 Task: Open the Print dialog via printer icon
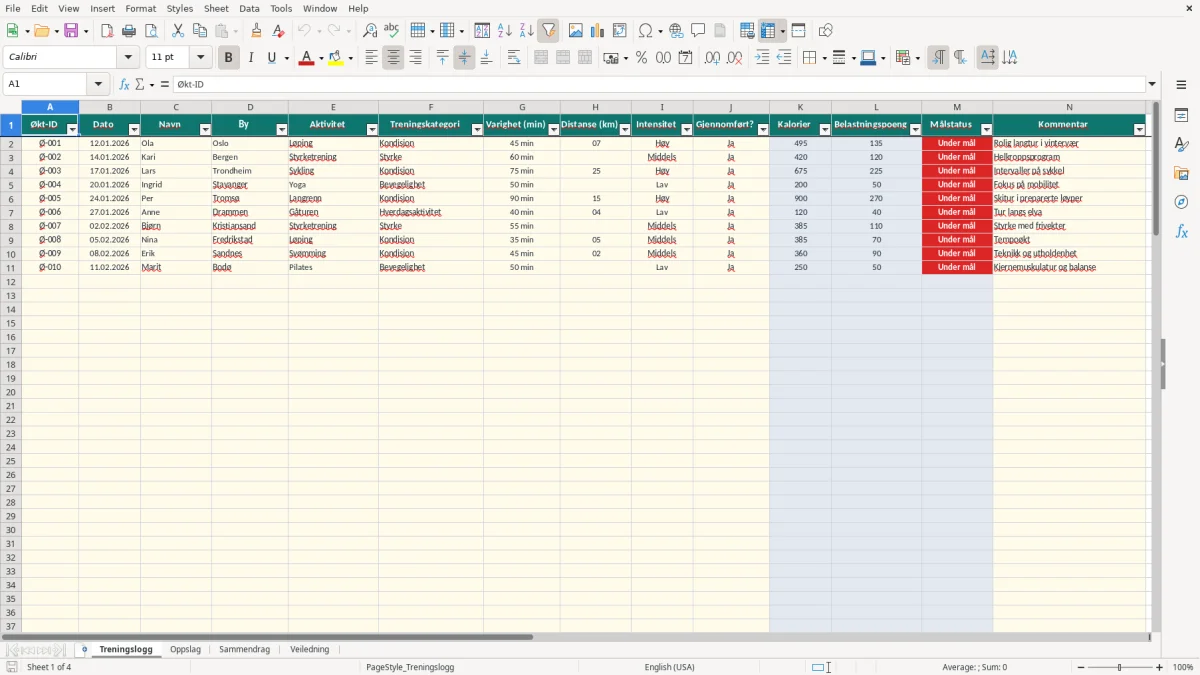point(129,31)
